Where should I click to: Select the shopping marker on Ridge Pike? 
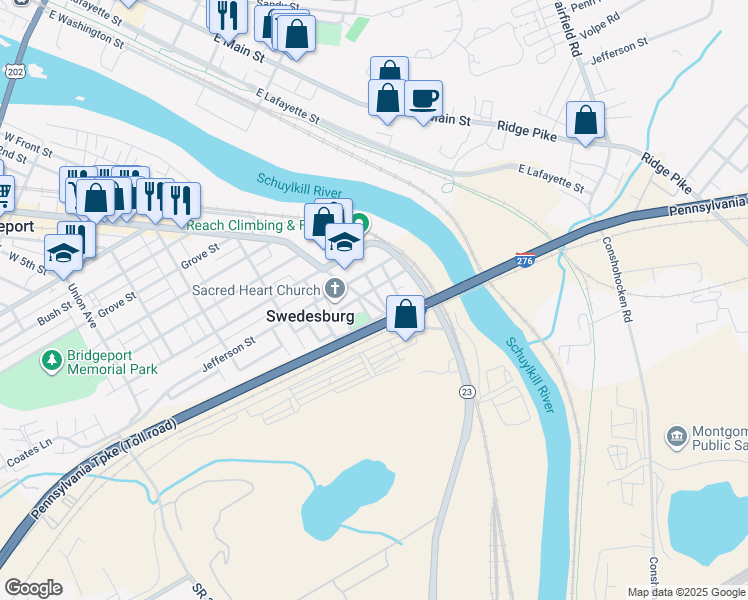tap(585, 123)
